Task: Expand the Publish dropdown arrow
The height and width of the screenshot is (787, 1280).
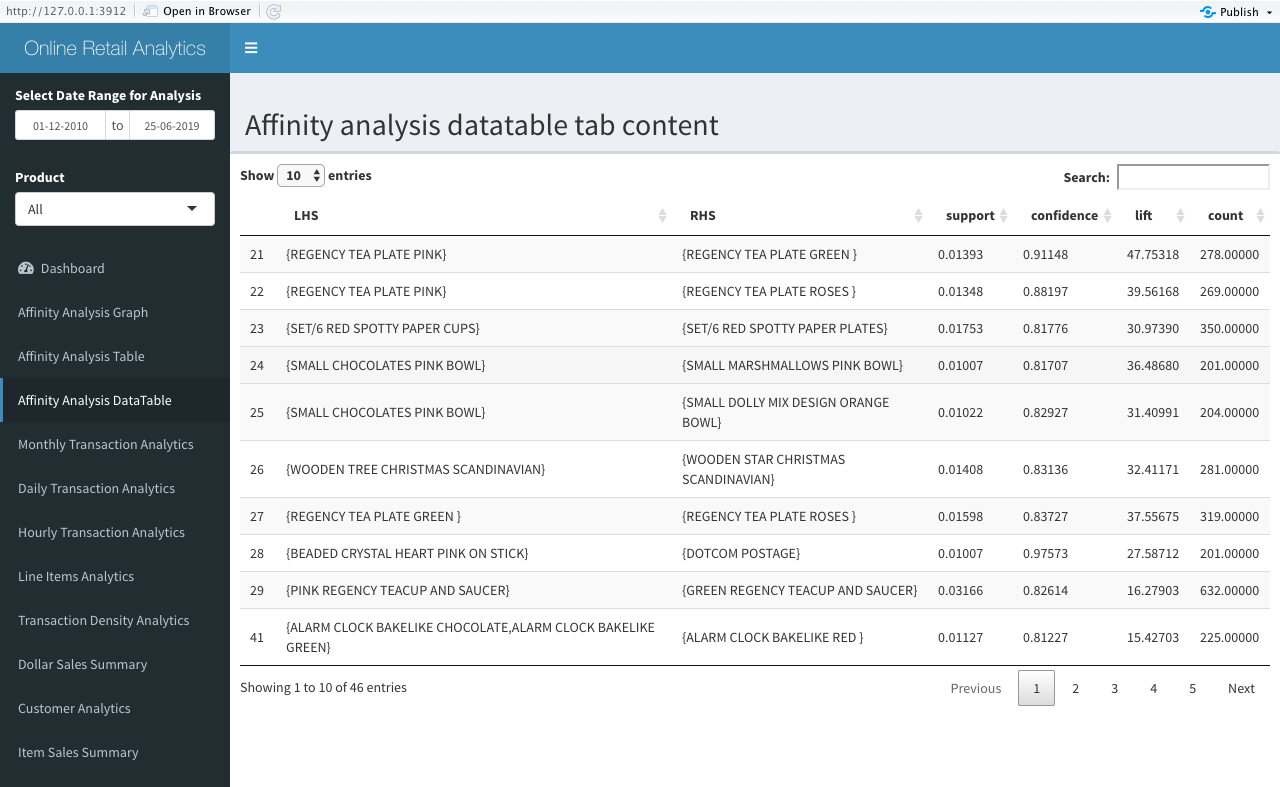Action: 1269,13
